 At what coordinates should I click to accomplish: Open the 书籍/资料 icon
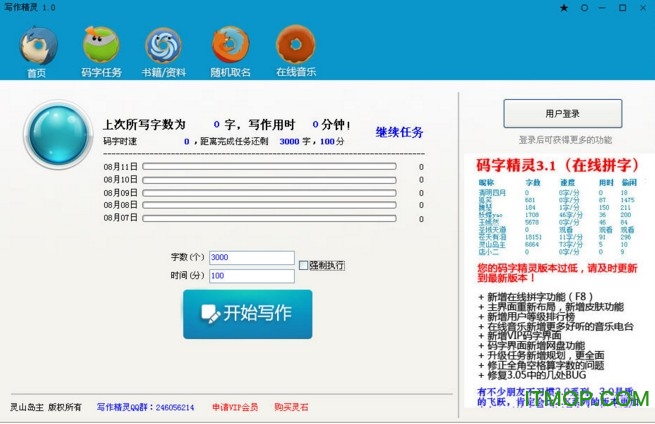[163, 46]
